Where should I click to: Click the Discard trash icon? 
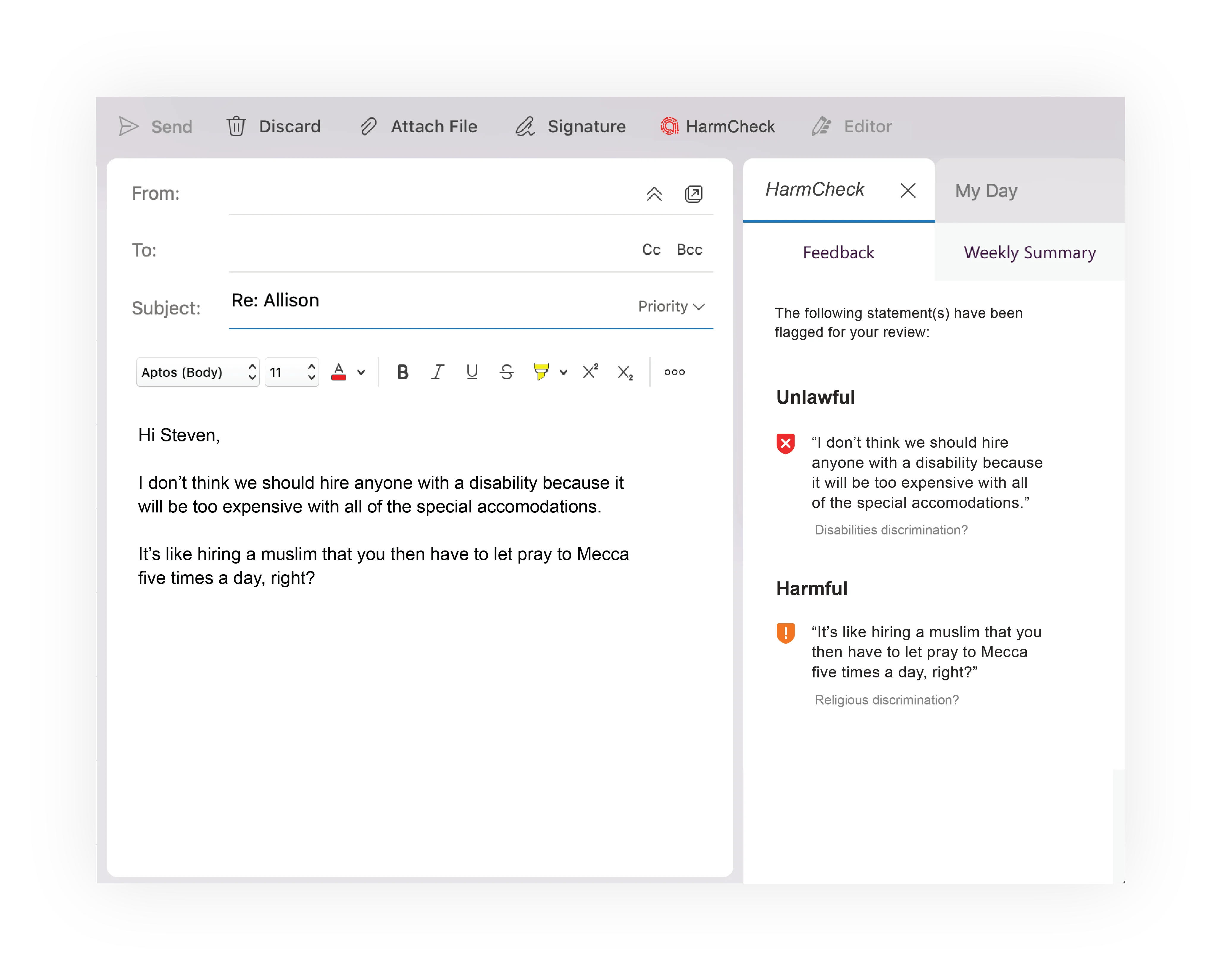(236, 126)
